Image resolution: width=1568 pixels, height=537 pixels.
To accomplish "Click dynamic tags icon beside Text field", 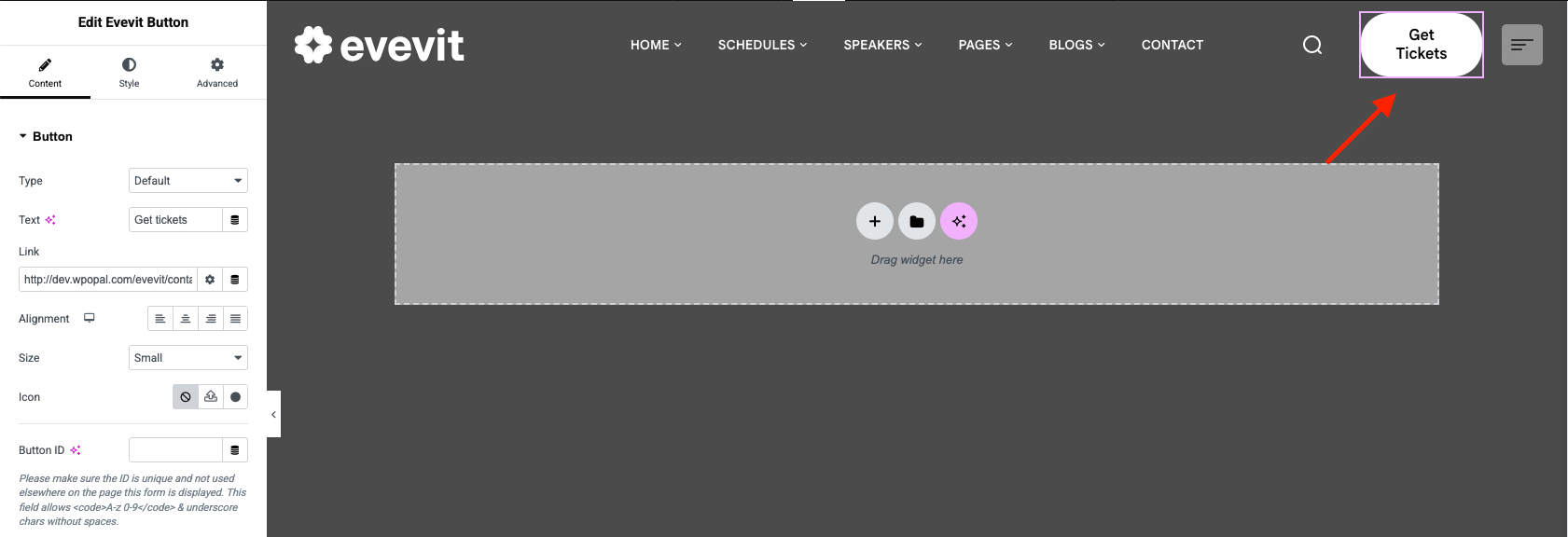I will 235,220.
